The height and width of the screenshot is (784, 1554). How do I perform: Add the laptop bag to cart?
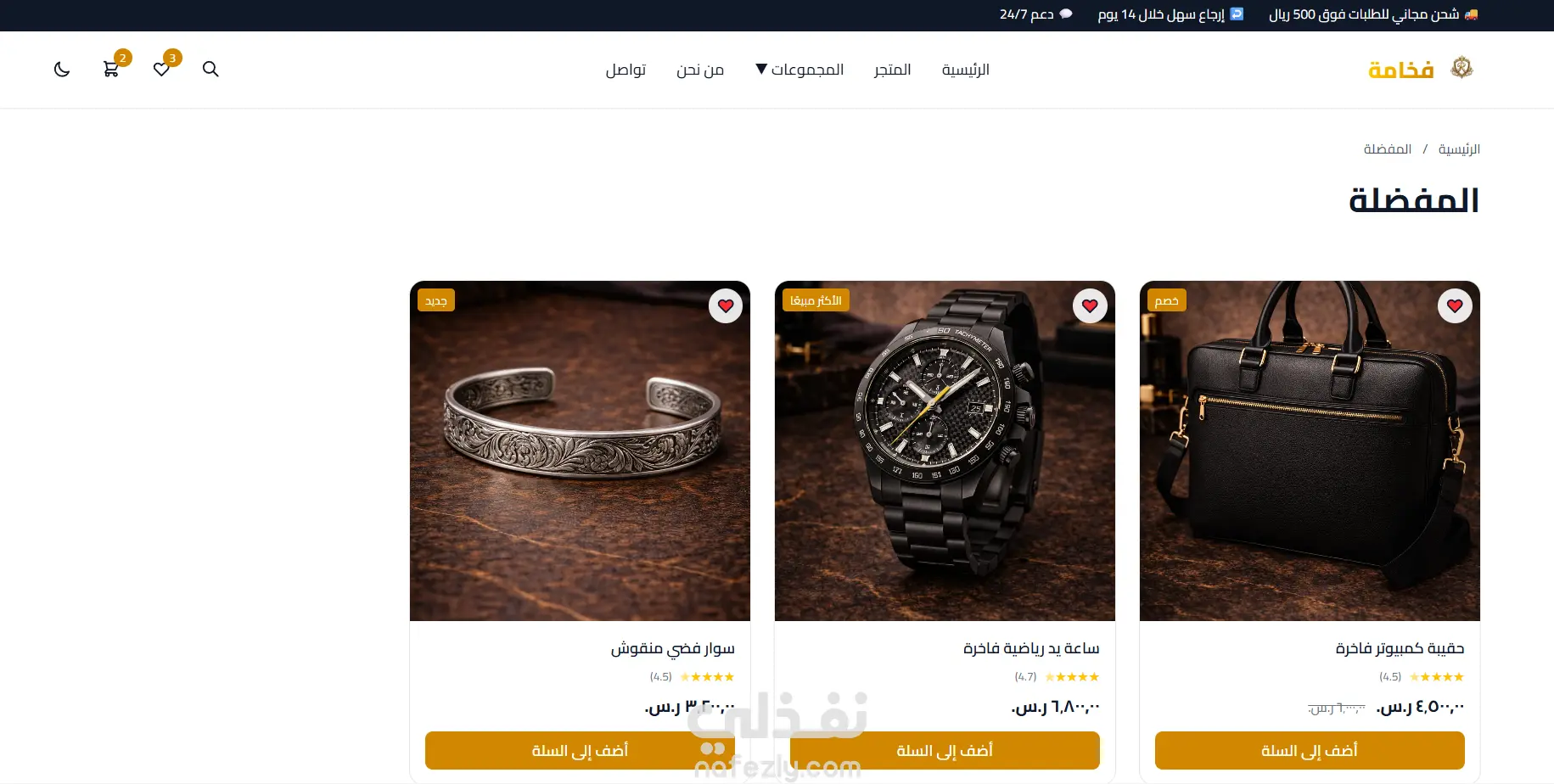tap(1310, 750)
